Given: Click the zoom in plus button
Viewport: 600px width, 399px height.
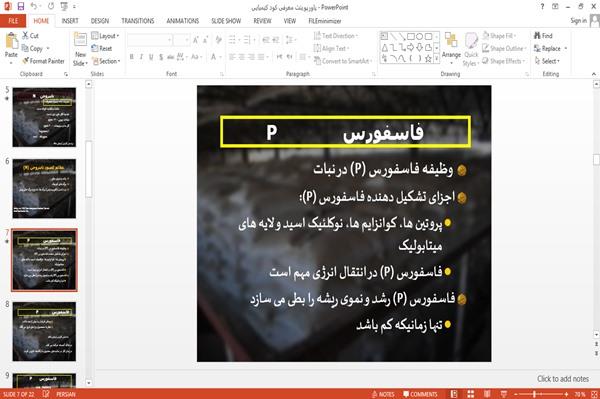Looking at the screenshot, I should [566, 394].
